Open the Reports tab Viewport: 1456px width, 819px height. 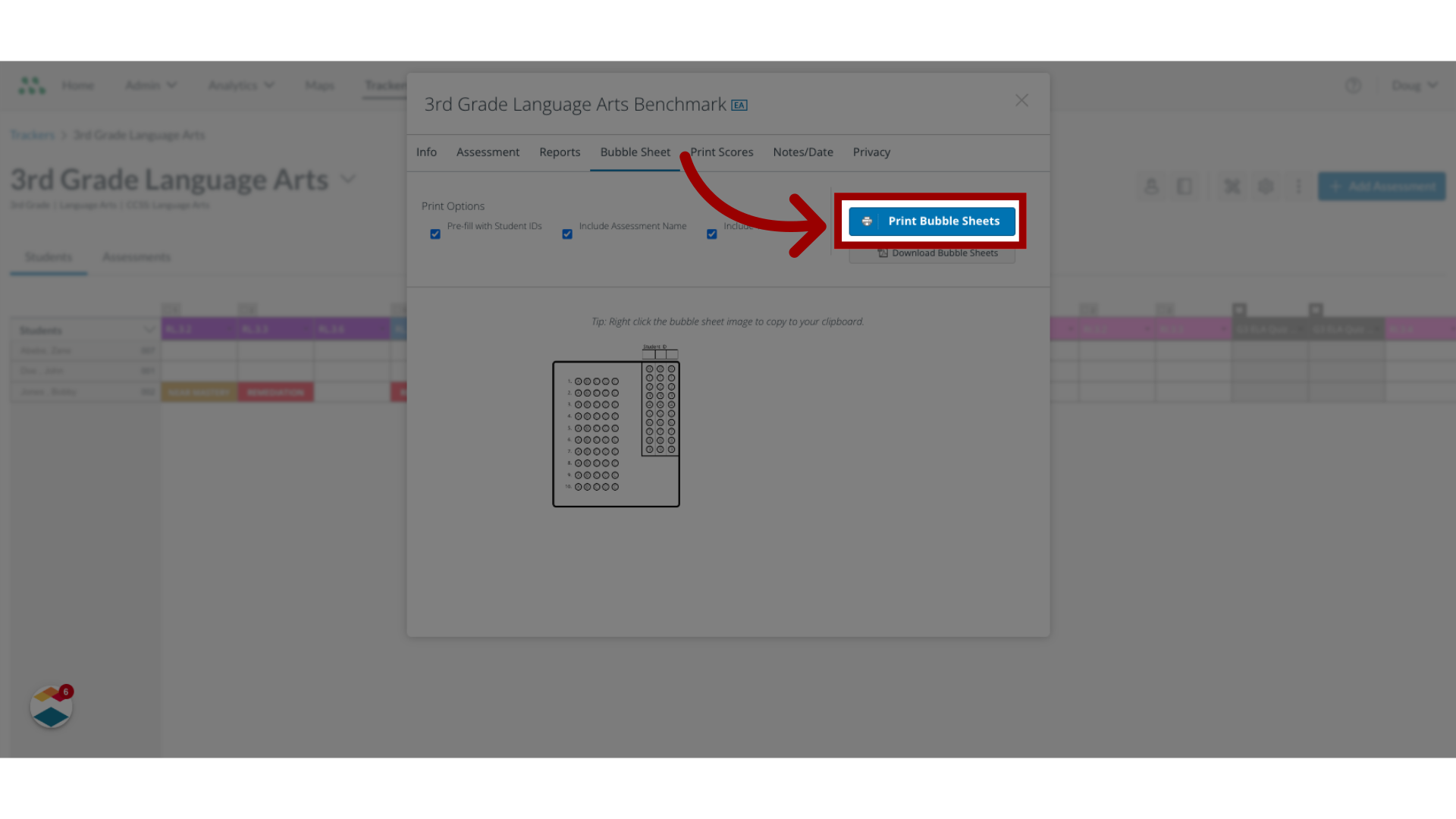560,152
